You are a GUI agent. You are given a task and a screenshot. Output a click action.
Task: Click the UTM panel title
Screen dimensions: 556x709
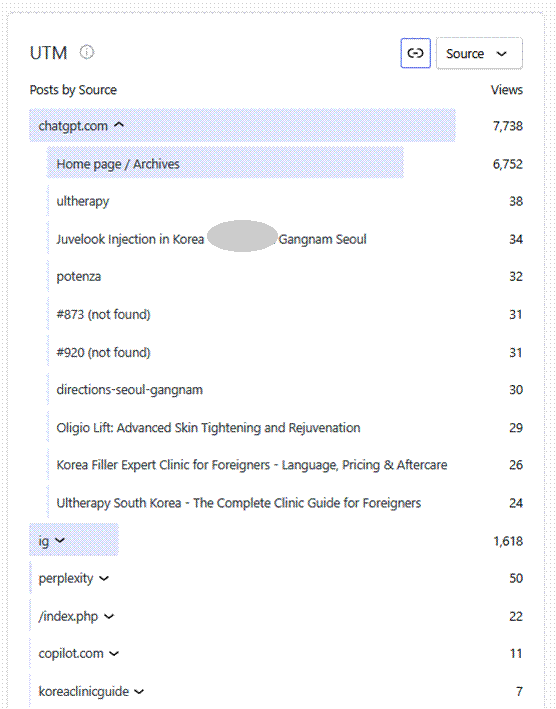click(x=48, y=53)
